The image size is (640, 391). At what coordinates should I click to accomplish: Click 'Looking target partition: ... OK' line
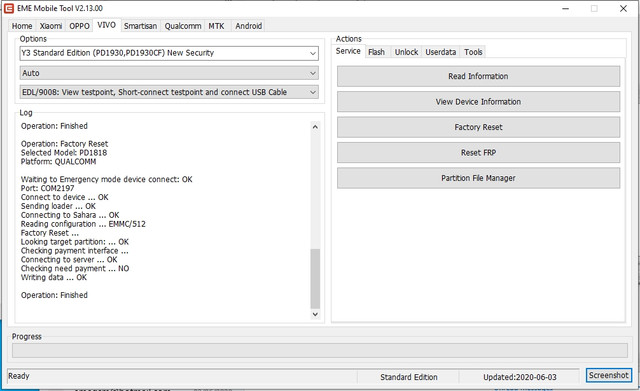point(75,242)
